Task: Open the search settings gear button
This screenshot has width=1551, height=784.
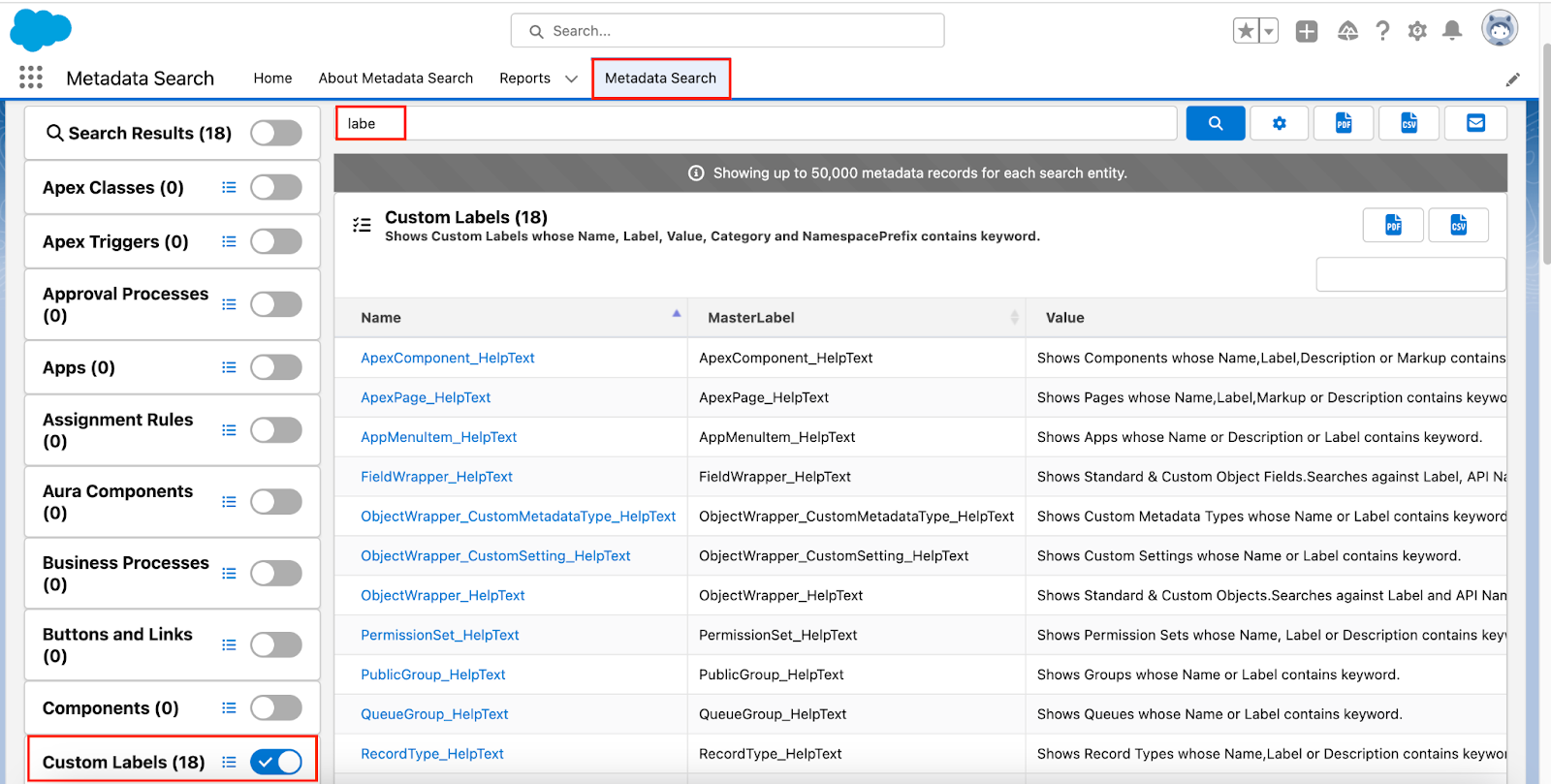Action: pyautogui.click(x=1280, y=123)
